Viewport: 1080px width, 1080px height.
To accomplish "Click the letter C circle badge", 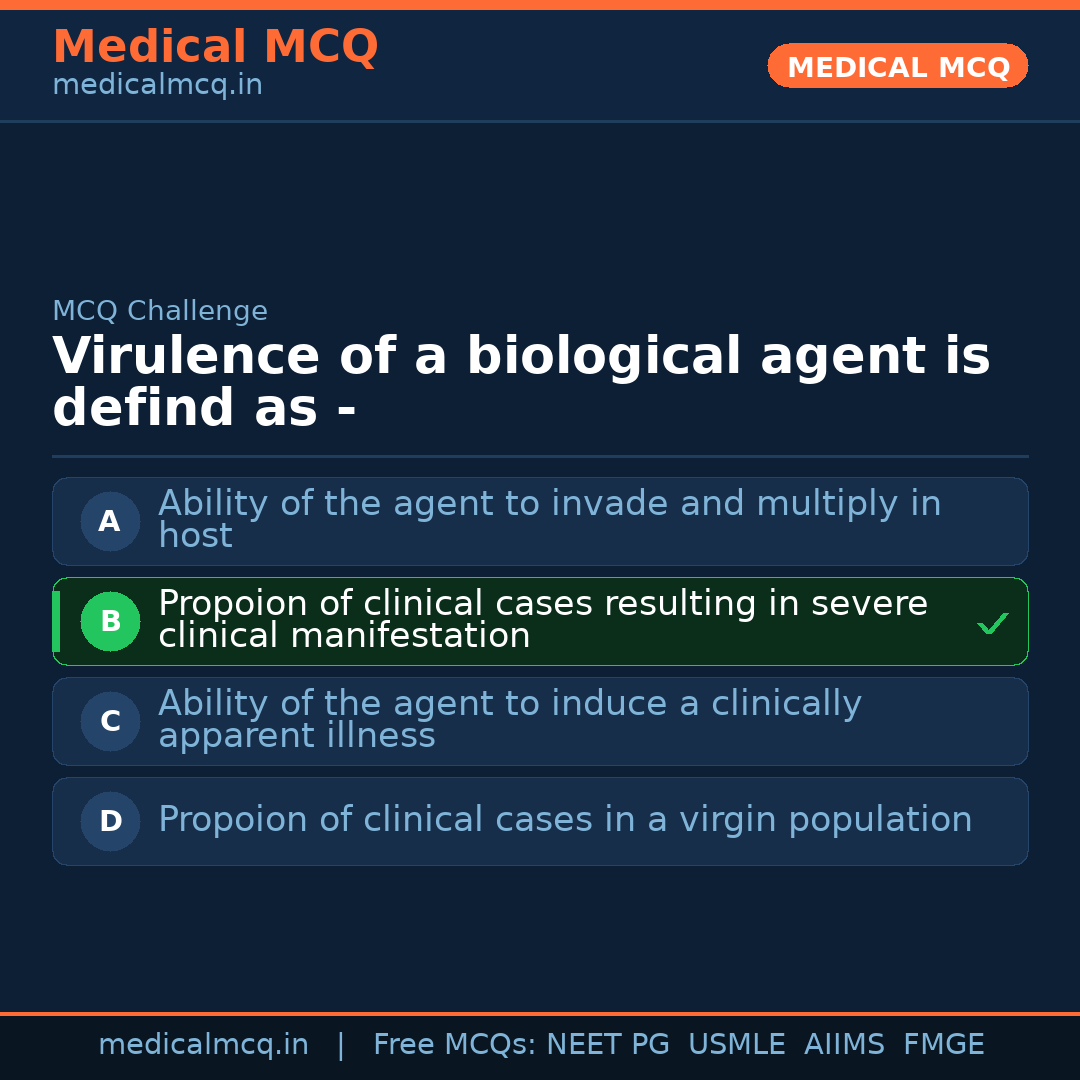I will (110, 721).
